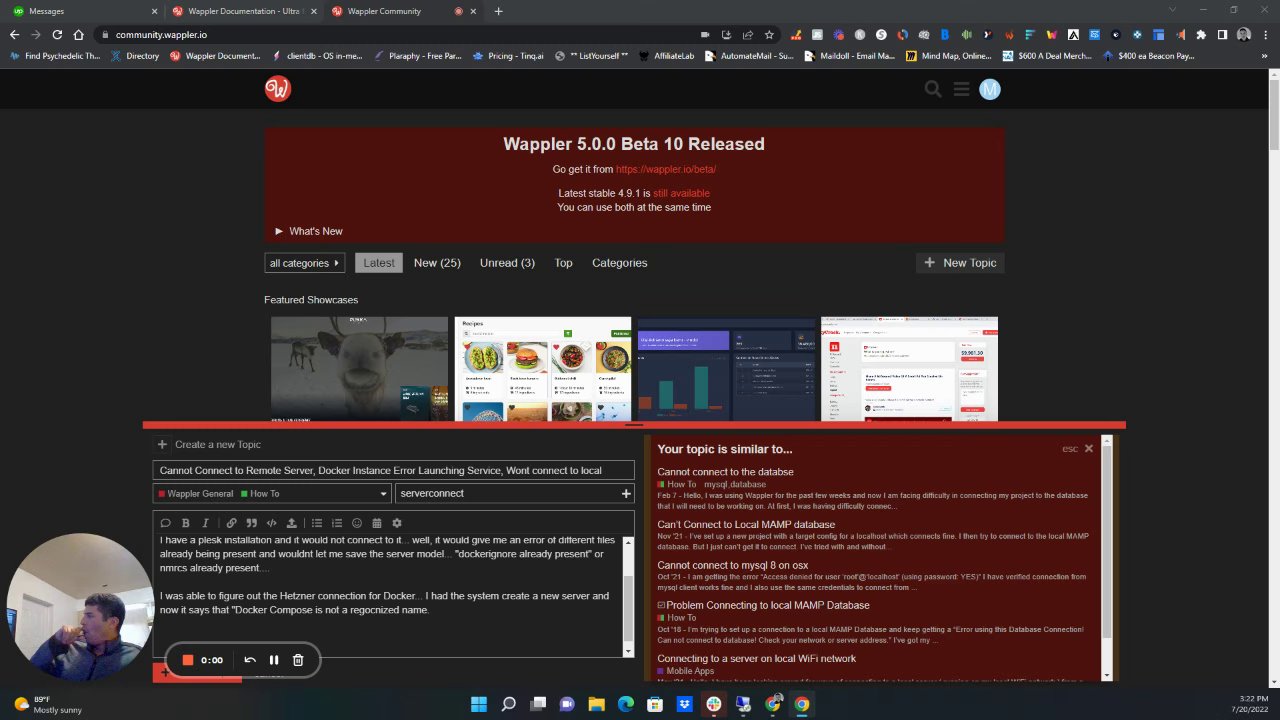The width and height of the screenshot is (1280, 720).
Task: Open the all categories dropdown
Action: pyautogui.click(x=305, y=263)
